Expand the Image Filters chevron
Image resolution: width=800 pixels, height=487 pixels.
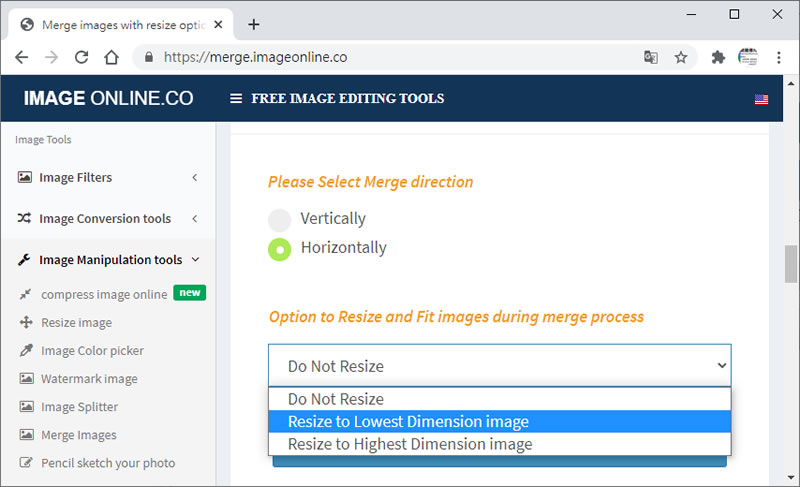point(194,177)
